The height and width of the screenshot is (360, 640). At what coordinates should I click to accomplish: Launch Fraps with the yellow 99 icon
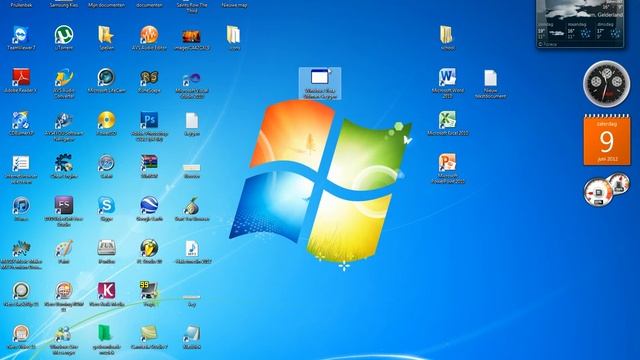pyautogui.click(x=149, y=291)
